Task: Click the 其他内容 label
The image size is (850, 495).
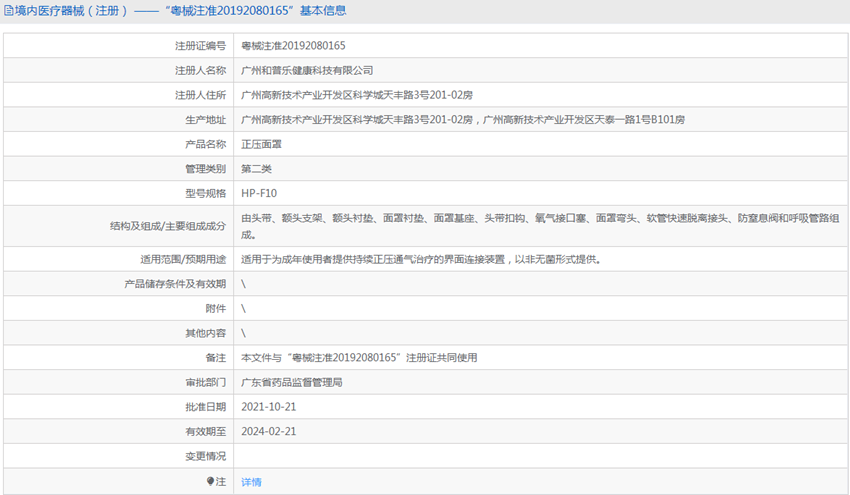Action: coord(205,333)
